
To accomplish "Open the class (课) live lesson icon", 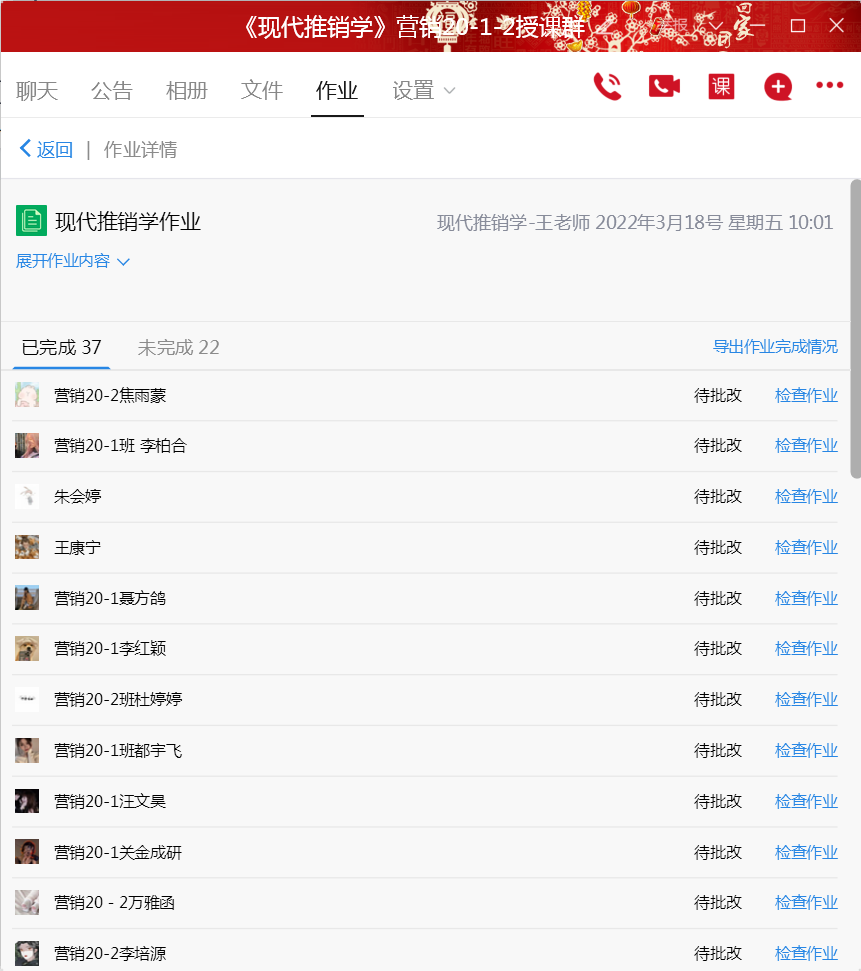I will (x=721, y=86).
